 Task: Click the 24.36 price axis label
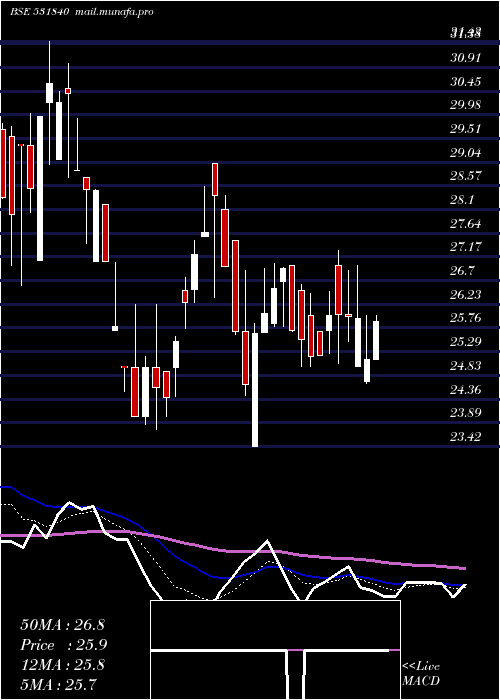(466, 390)
